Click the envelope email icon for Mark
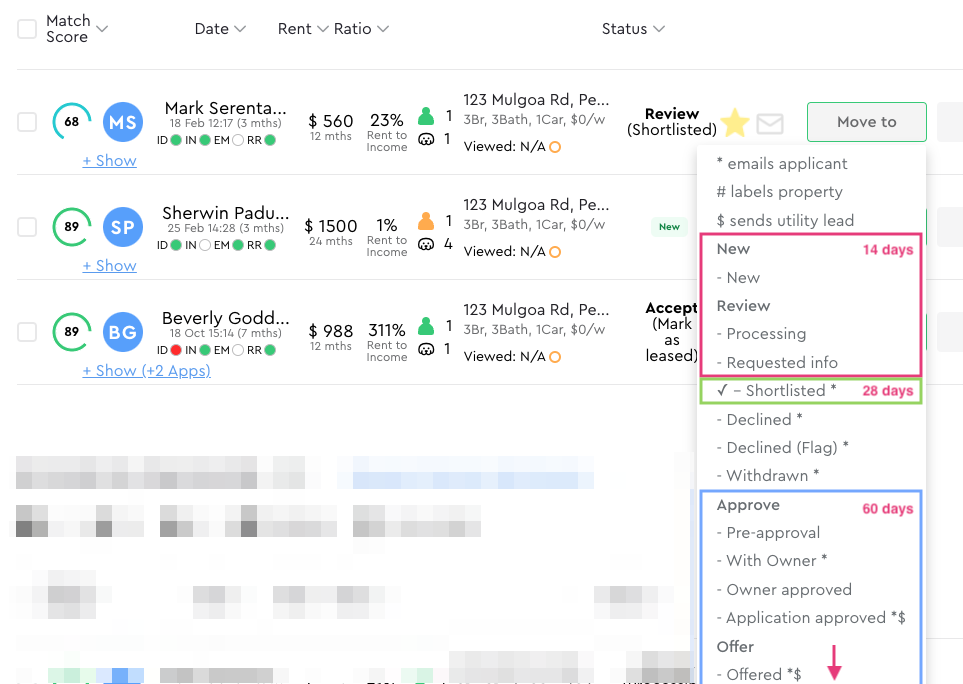Viewport: 963px width, 684px height. coord(769,124)
